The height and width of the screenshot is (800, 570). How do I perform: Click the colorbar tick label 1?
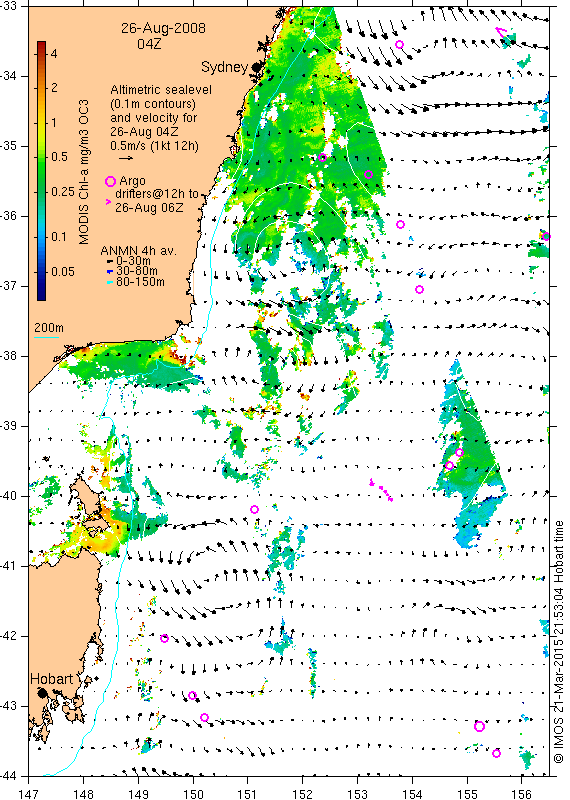pos(54,122)
